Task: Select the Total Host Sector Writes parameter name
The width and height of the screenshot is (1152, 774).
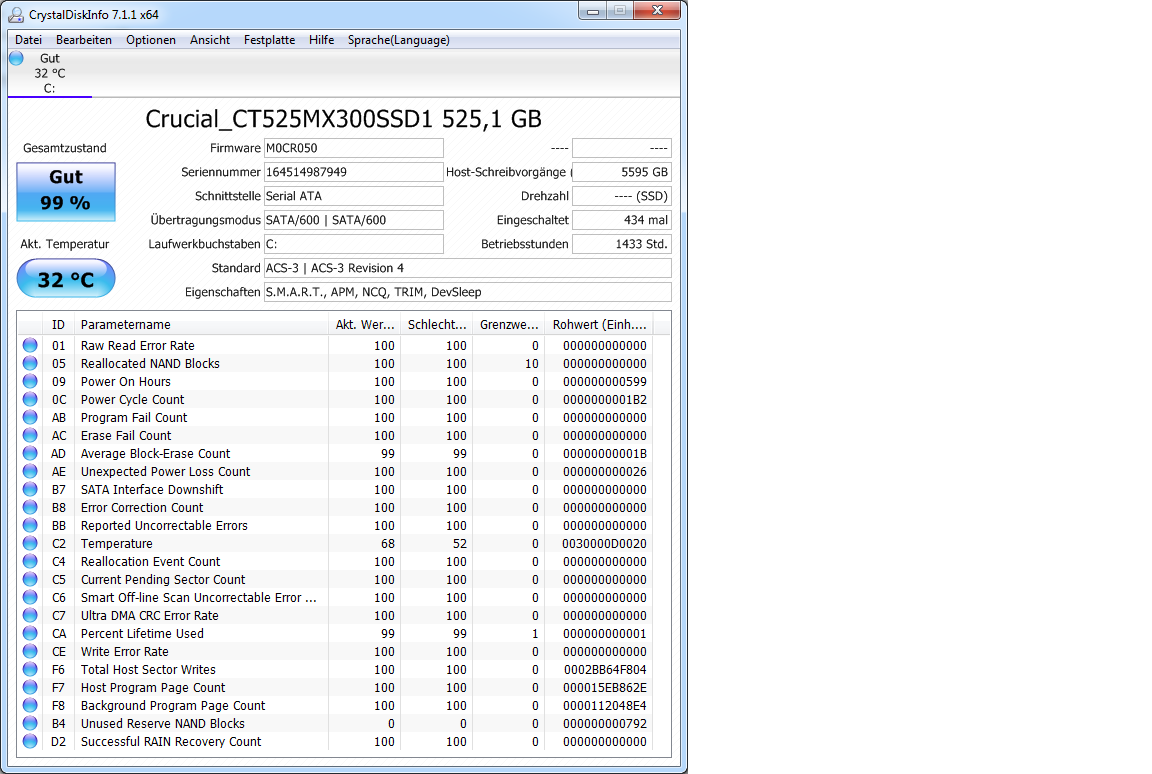Action: [148, 670]
